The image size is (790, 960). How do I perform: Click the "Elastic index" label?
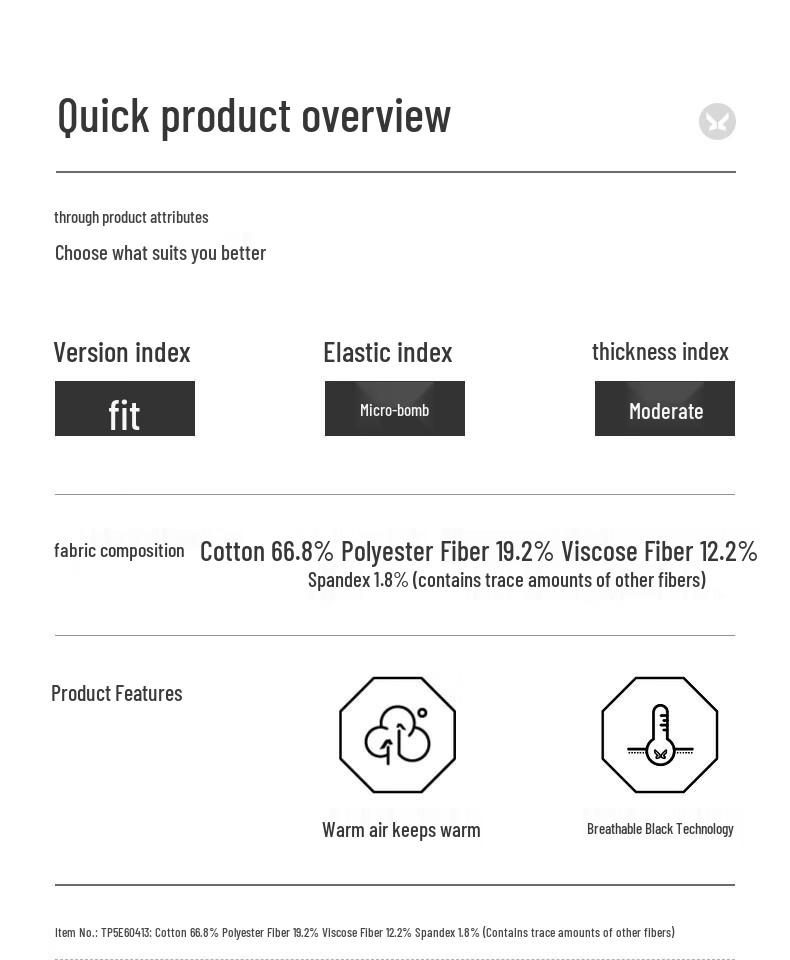(x=388, y=352)
